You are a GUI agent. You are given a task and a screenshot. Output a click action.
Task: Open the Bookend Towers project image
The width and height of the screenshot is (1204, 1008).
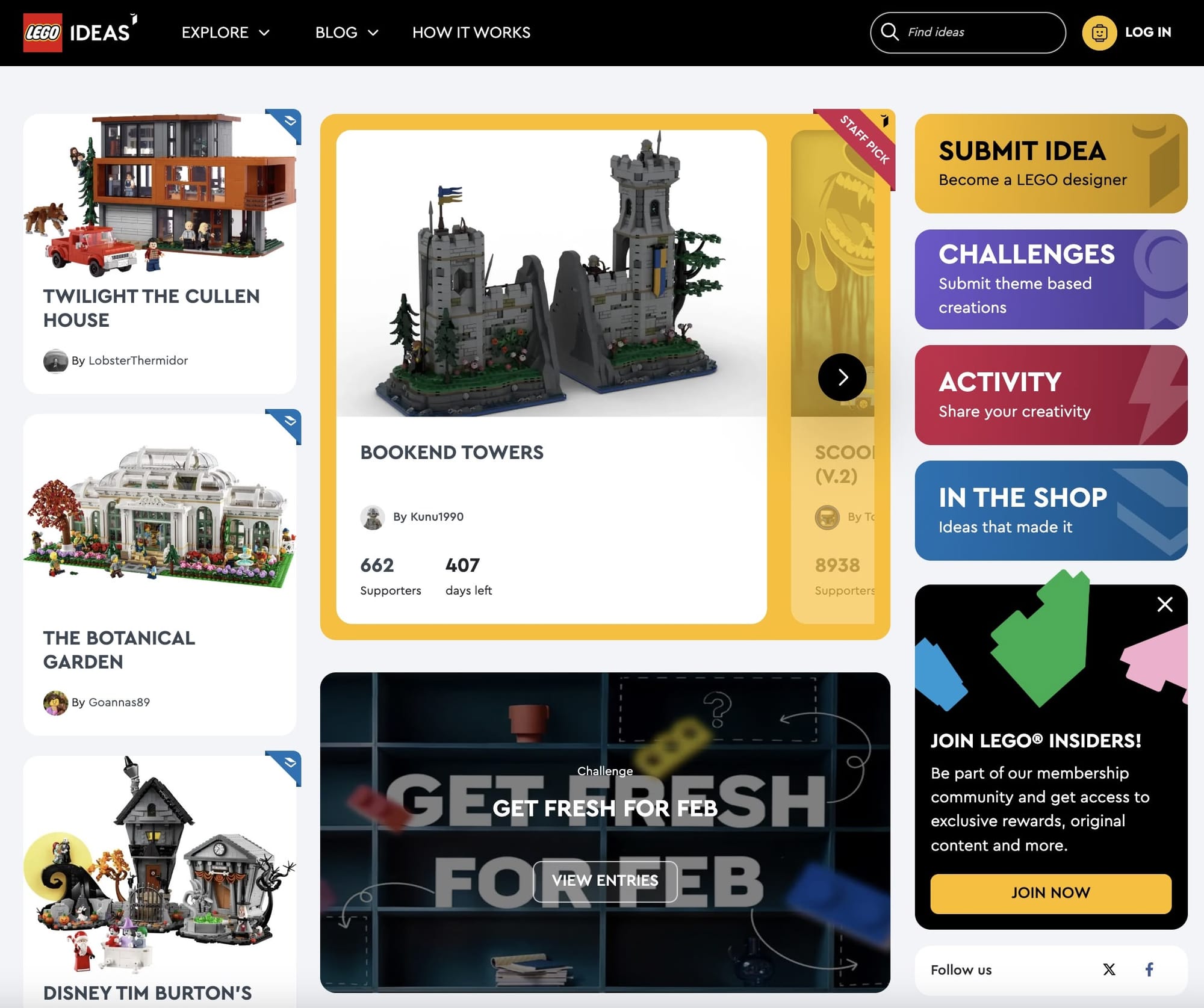coord(551,274)
